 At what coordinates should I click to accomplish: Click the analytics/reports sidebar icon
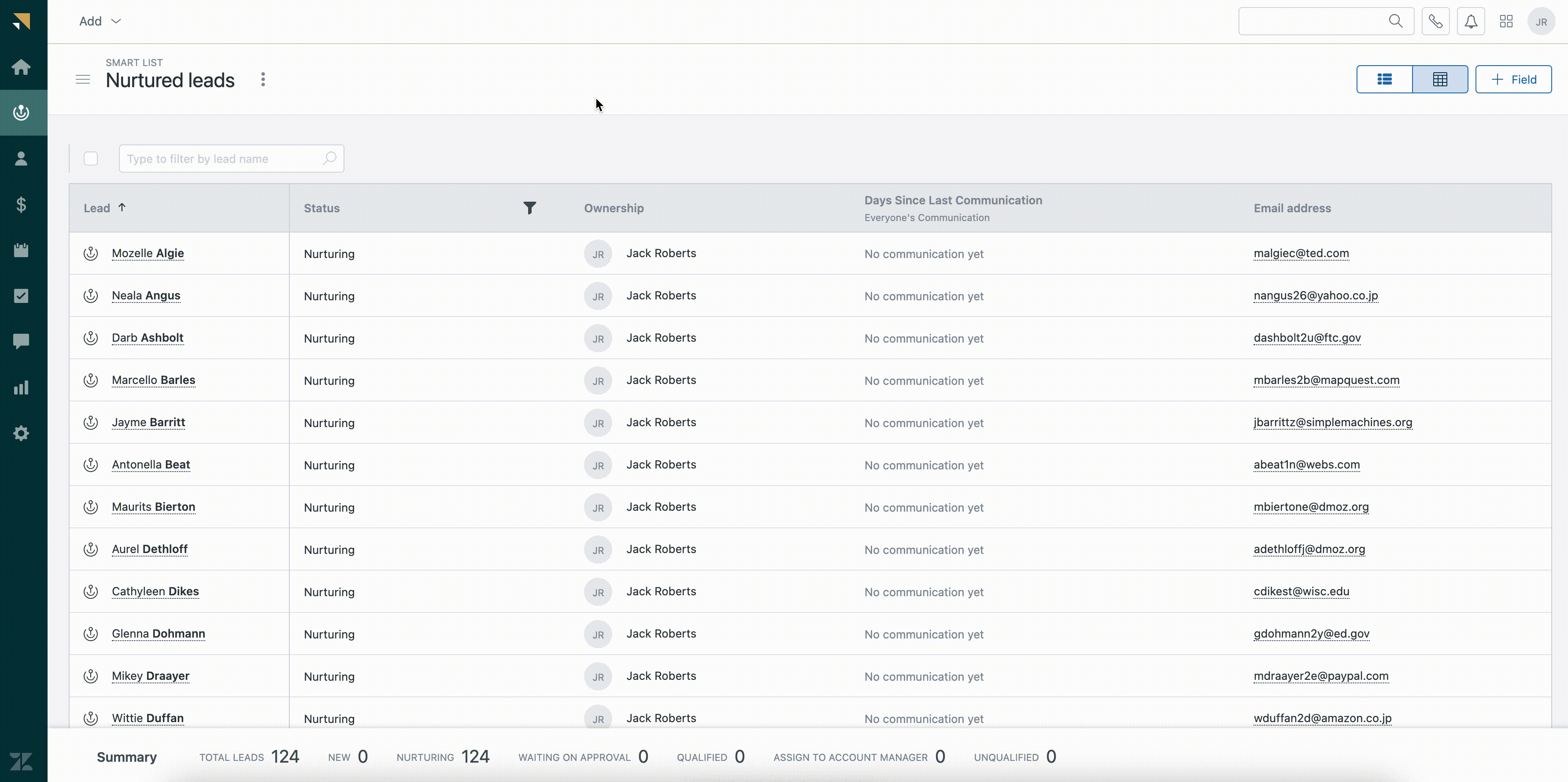pyautogui.click(x=22, y=387)
